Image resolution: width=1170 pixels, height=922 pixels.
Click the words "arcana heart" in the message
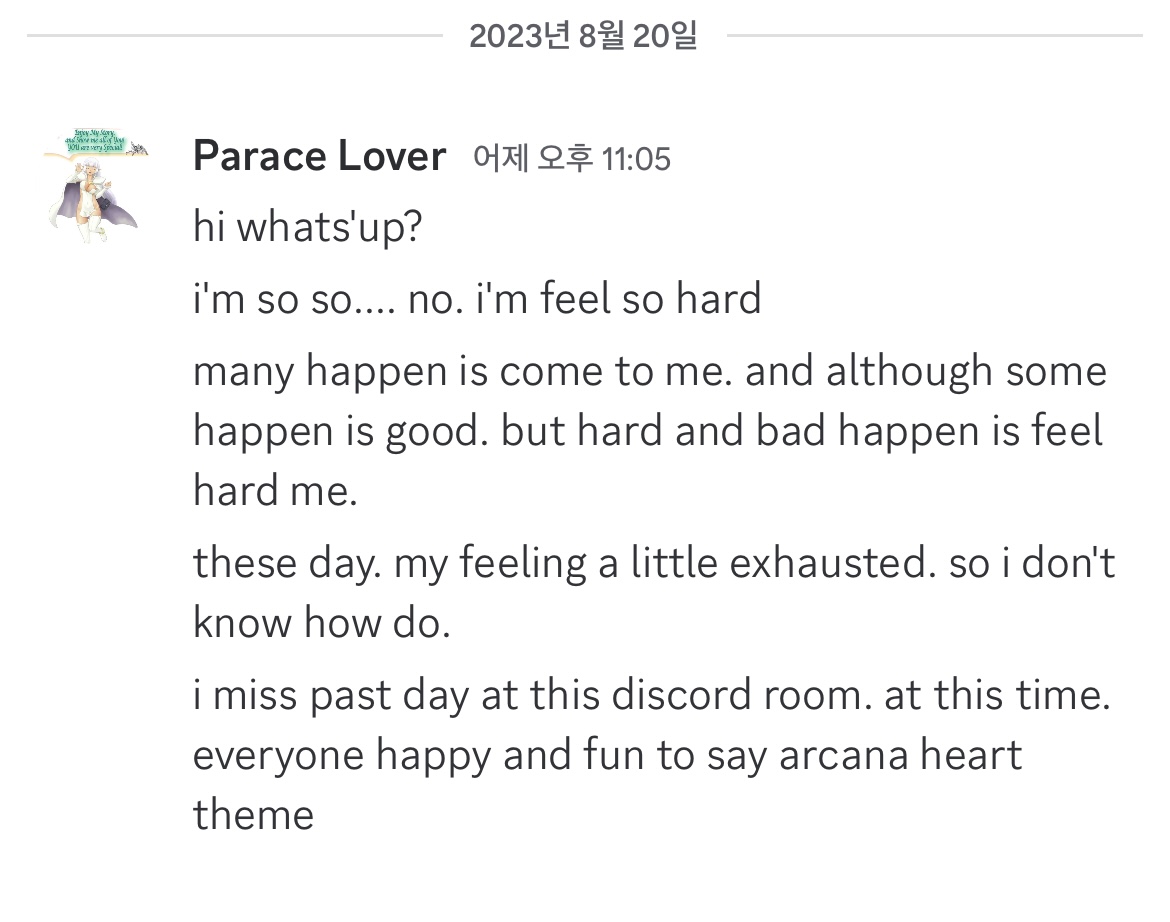coord(900,755)
